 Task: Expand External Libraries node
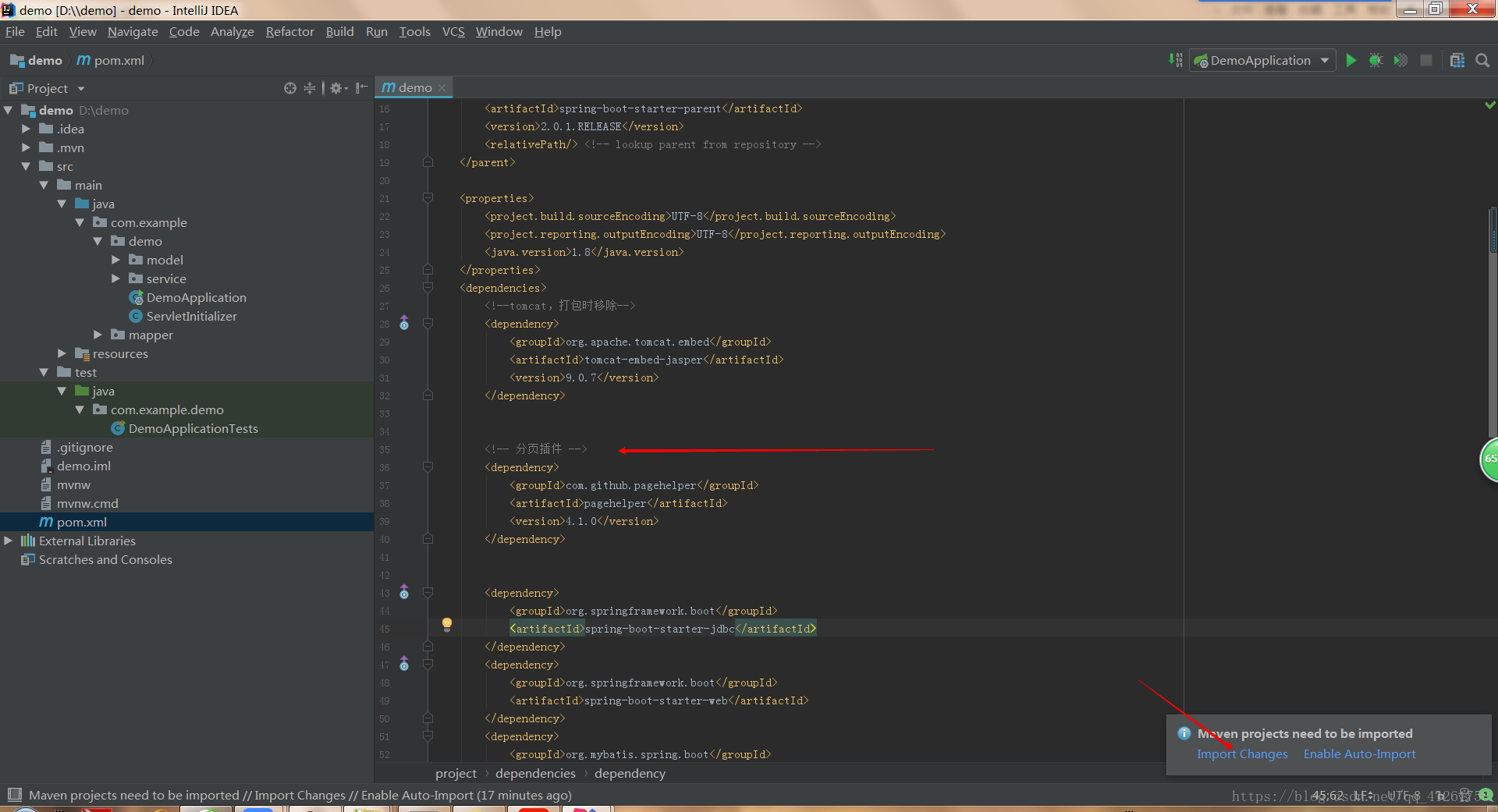coord(8,541)
